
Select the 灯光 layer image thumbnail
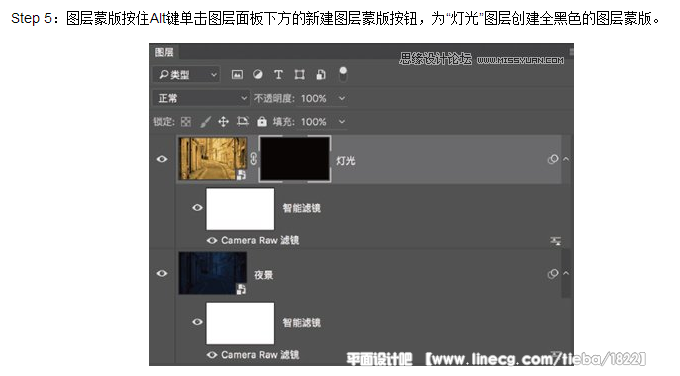212,159
